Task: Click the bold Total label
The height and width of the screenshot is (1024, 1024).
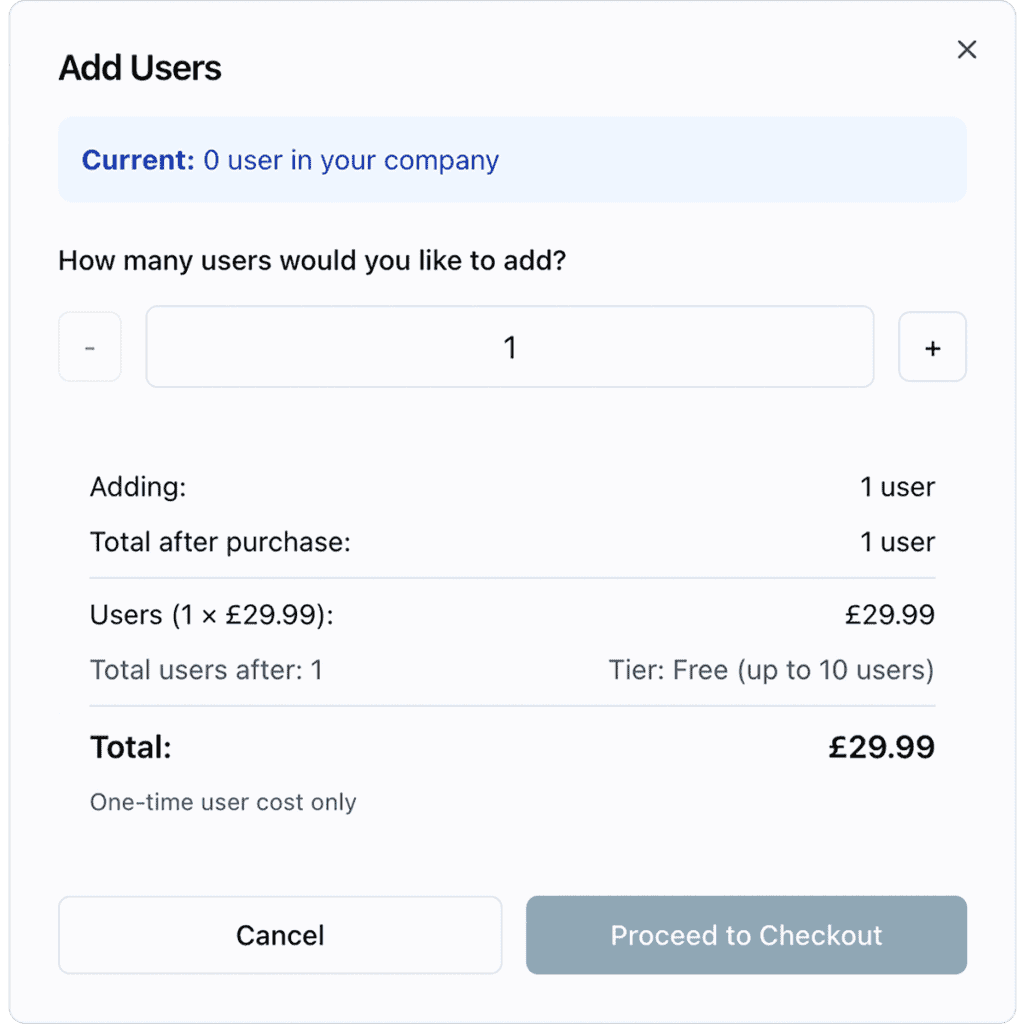Action: (x=131, y=747)
